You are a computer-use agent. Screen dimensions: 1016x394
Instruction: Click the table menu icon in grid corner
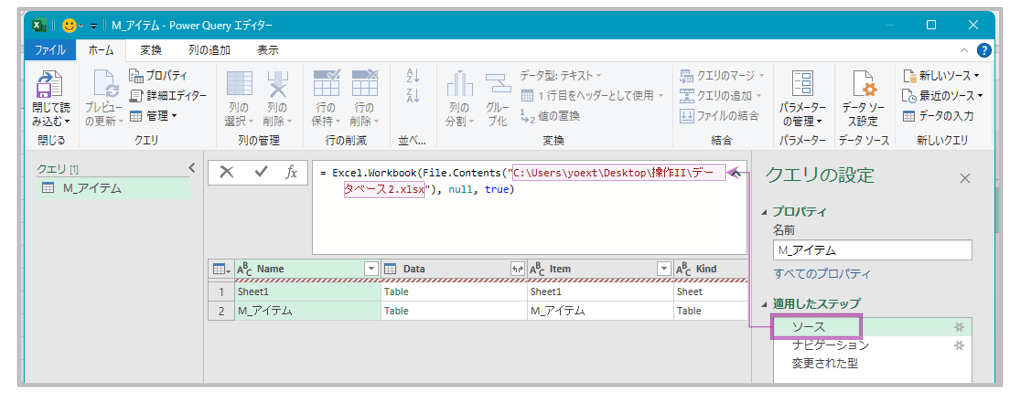[221, 269]
